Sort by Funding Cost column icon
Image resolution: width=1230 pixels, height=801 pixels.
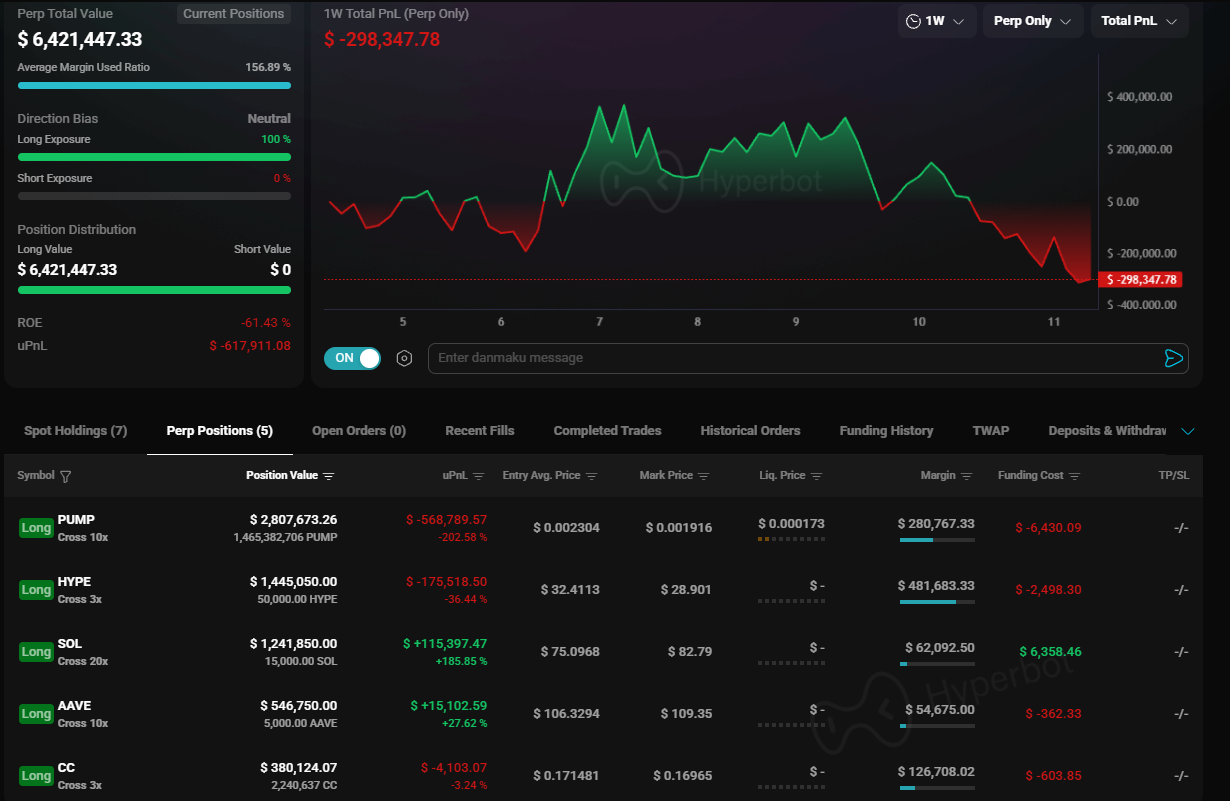pyautogui.click(x=1074, y=476)
